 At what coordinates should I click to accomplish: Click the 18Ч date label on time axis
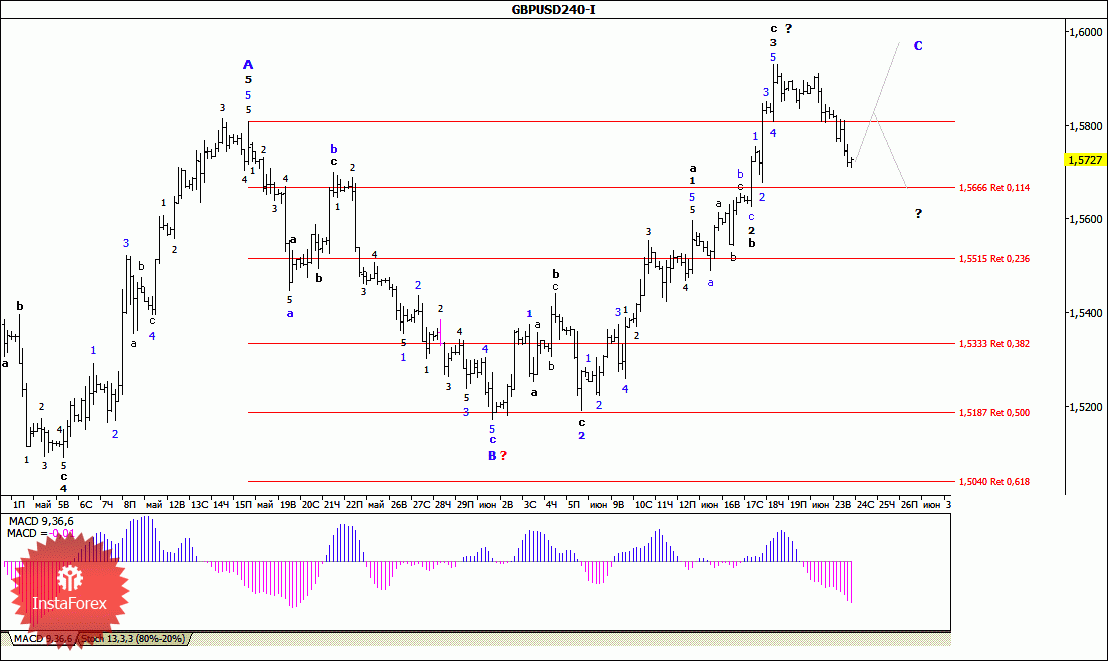pyautogui.click(x=776, y=505)
